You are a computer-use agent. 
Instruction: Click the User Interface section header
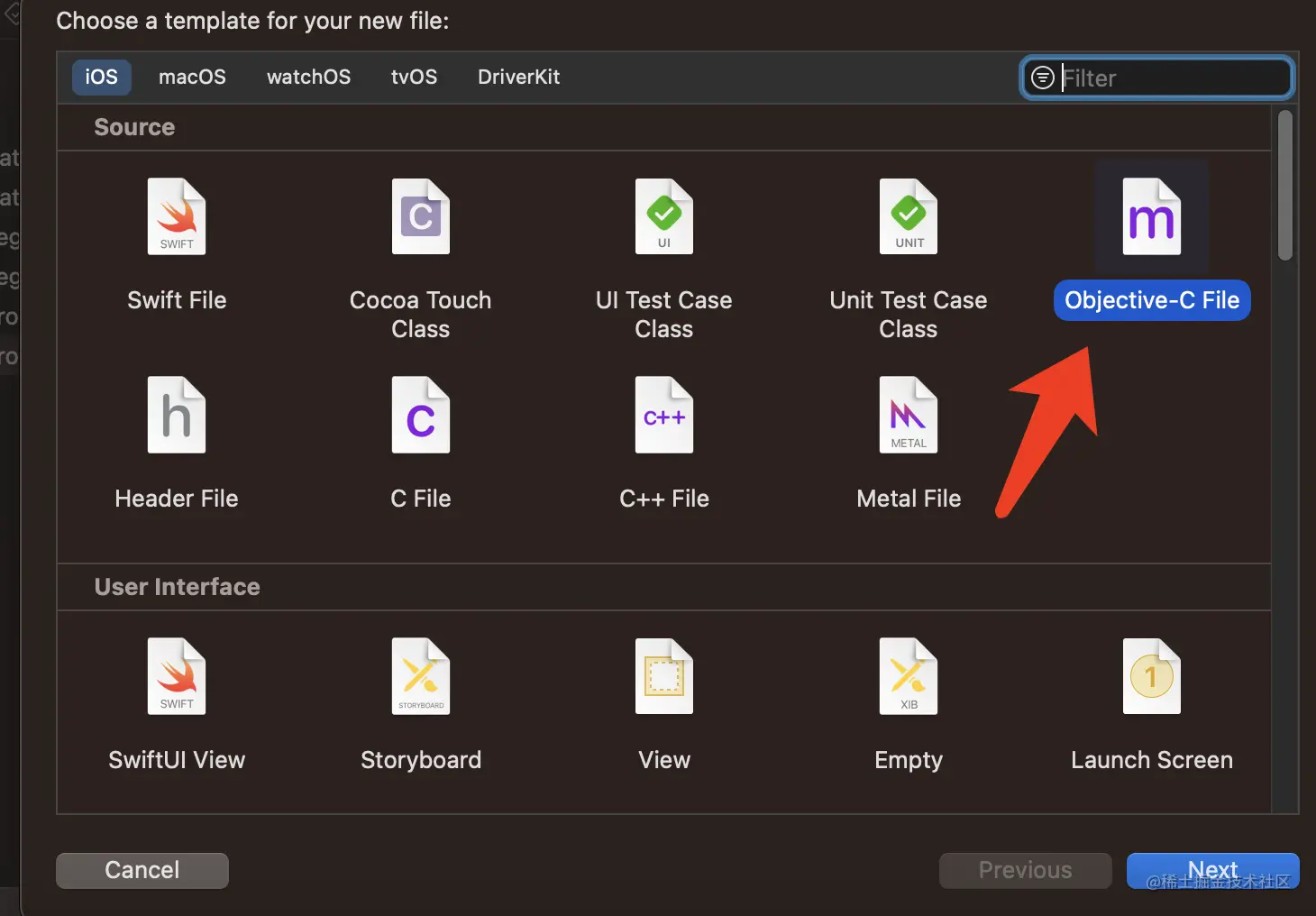[x=178, y=587]
